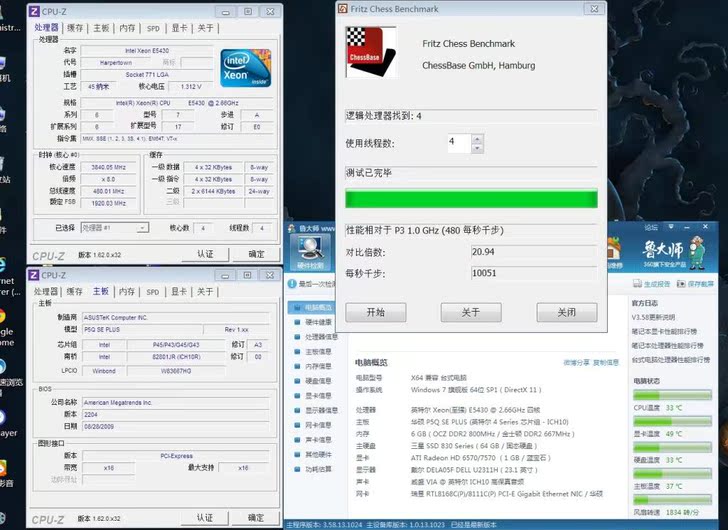Click the Intel Xeon logo in CPU-Z
The image size is (728, 530).
(x=245, y=68)
